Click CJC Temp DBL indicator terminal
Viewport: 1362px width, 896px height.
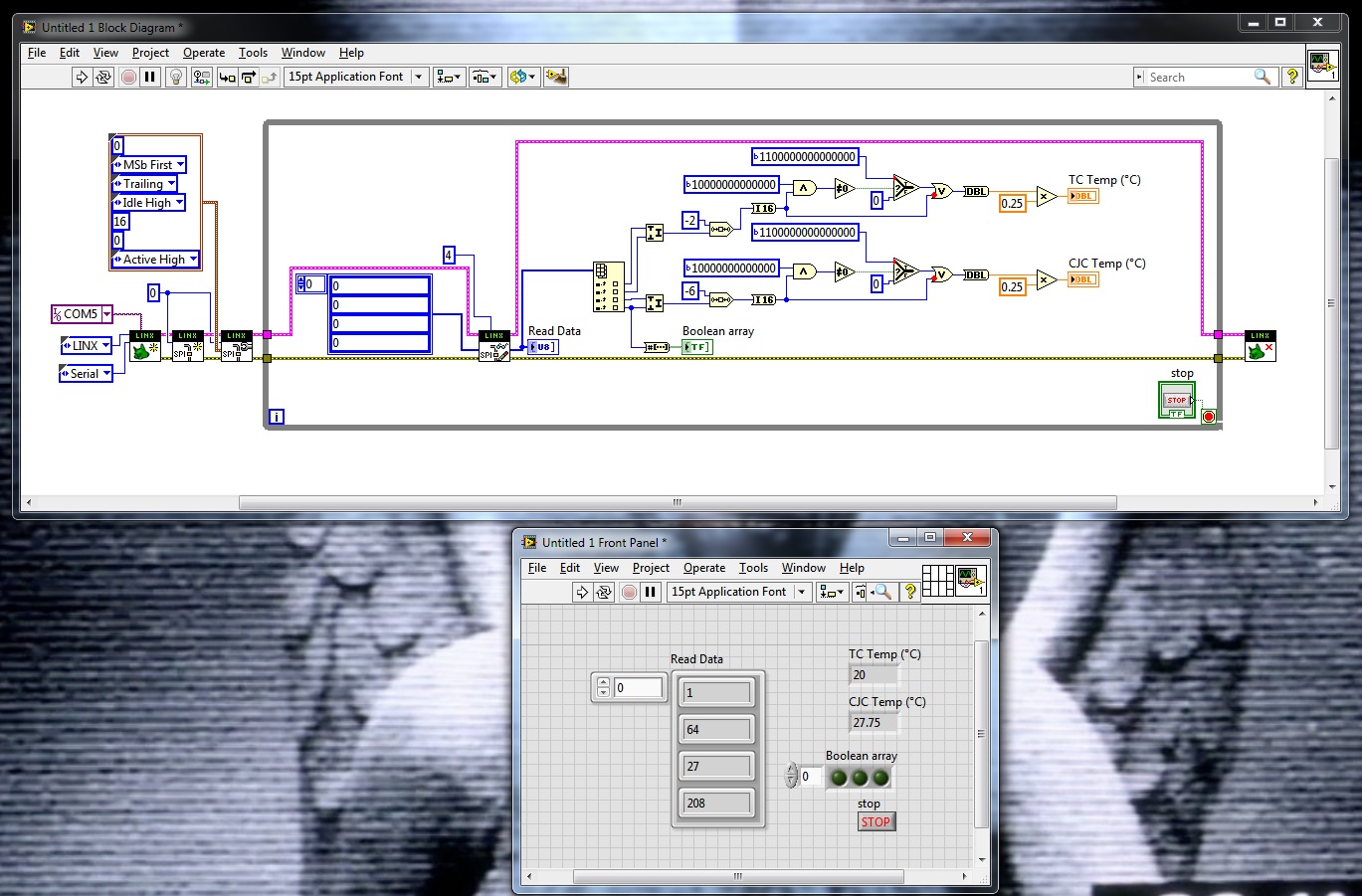1083,279
